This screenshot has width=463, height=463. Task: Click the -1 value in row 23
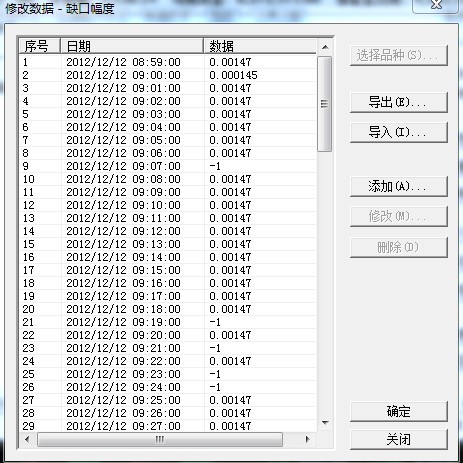pos(215,348)
